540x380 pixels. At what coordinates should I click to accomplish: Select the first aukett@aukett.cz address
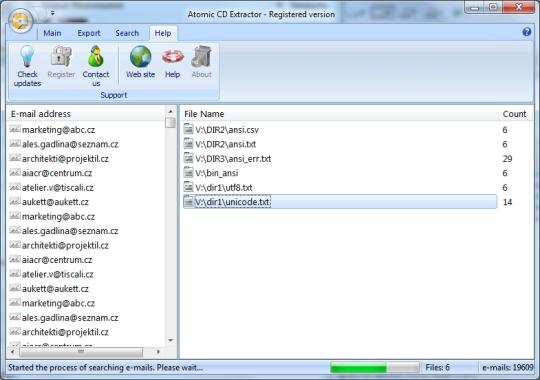point(55,202)
